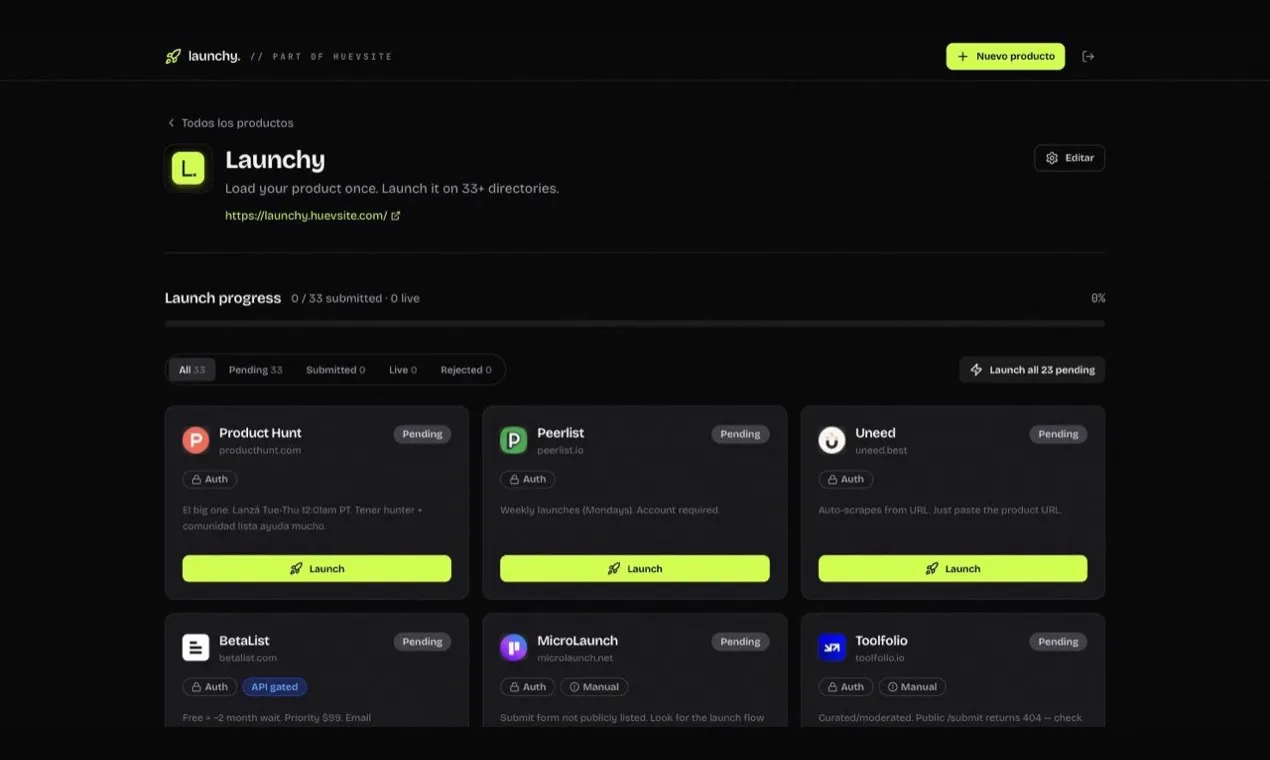Click the Auth tag on MicroLaunch card
The image size is (1270, 760).
pyautogui.click(x=528, y=687)
